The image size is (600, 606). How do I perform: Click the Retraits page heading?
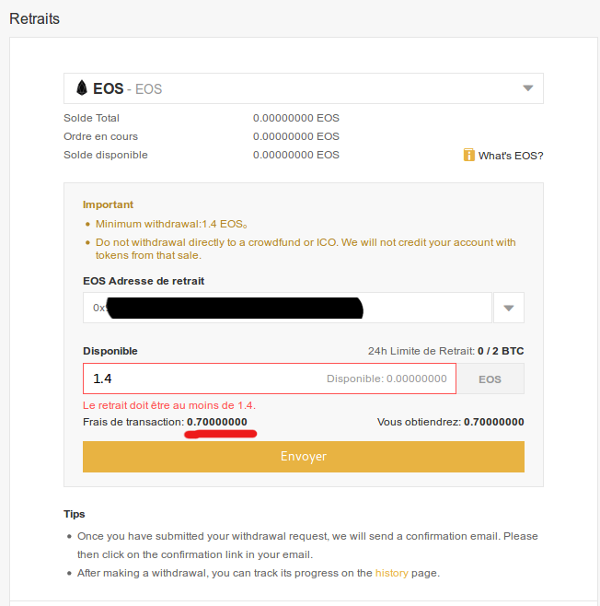pyautogui.click(x=34, y=19)
